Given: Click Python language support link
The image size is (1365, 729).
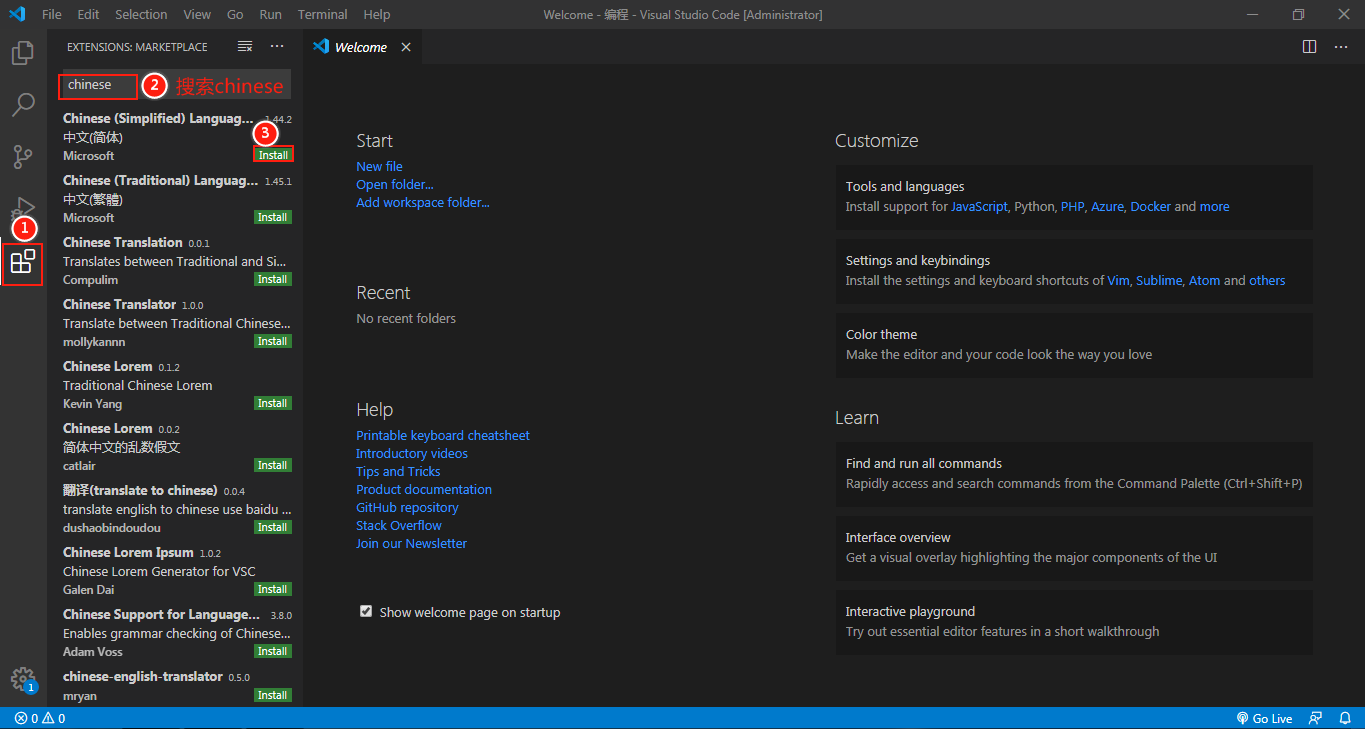Looking at the screenshot, I should tap(1034, 206).
